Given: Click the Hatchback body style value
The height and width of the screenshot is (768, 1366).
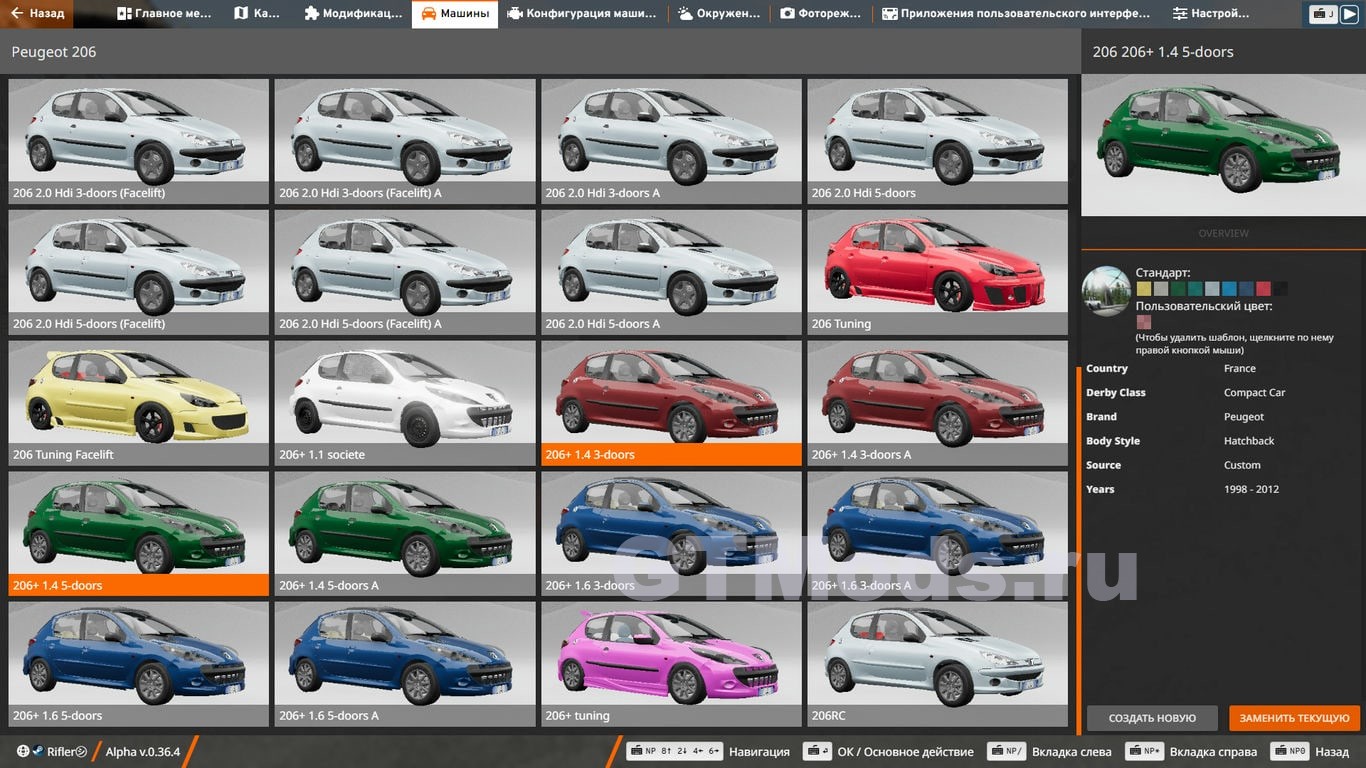Looking at the screenshot, I should [x=1249, y=441].
